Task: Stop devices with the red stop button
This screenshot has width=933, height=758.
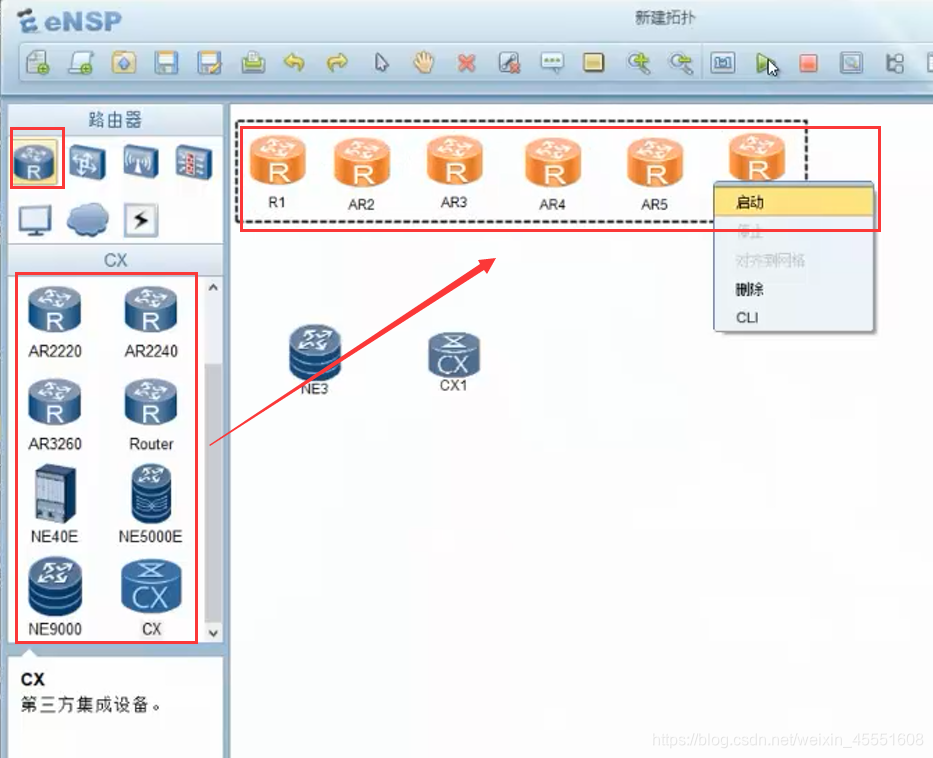Action: click(x=809, y=62)
